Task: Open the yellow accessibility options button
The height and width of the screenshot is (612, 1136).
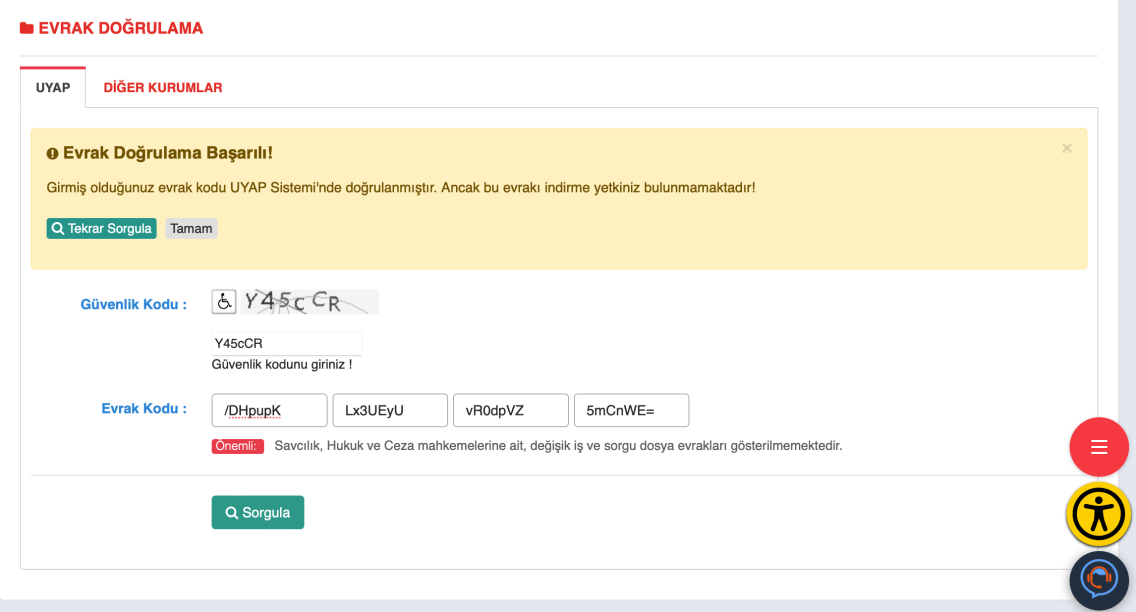Action: [1098, 515]
